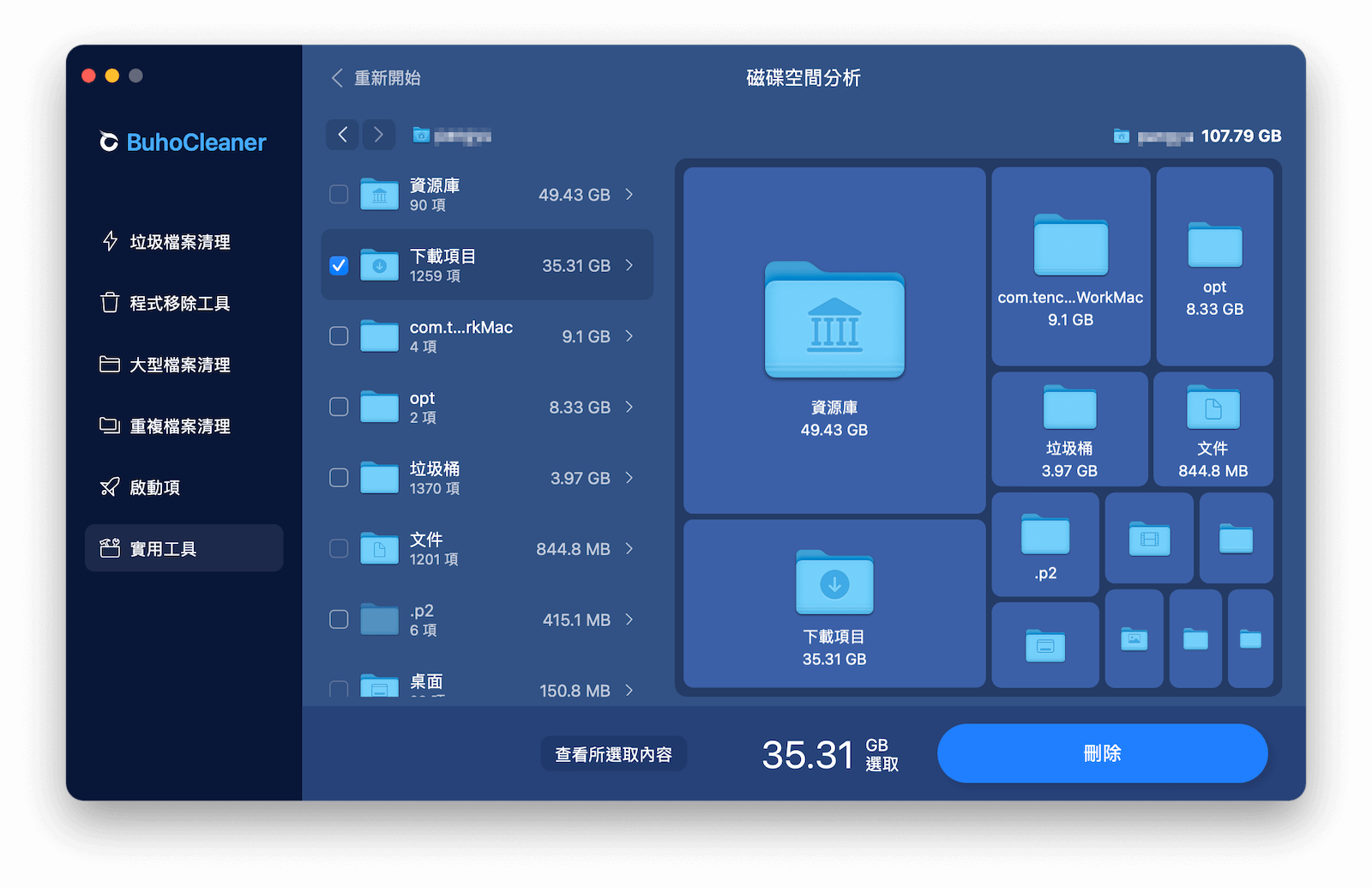Image resolution: width=1372 pixels, height=888 pixels.
Task: Click the 49.43 GB size in list
Action: 574,195
